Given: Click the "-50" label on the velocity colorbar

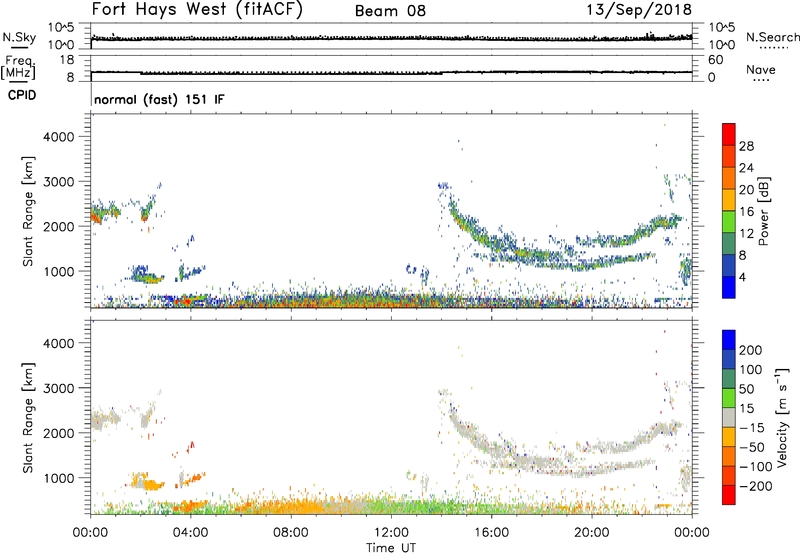Looking at the screenshot, I should [x=752, y=447].
